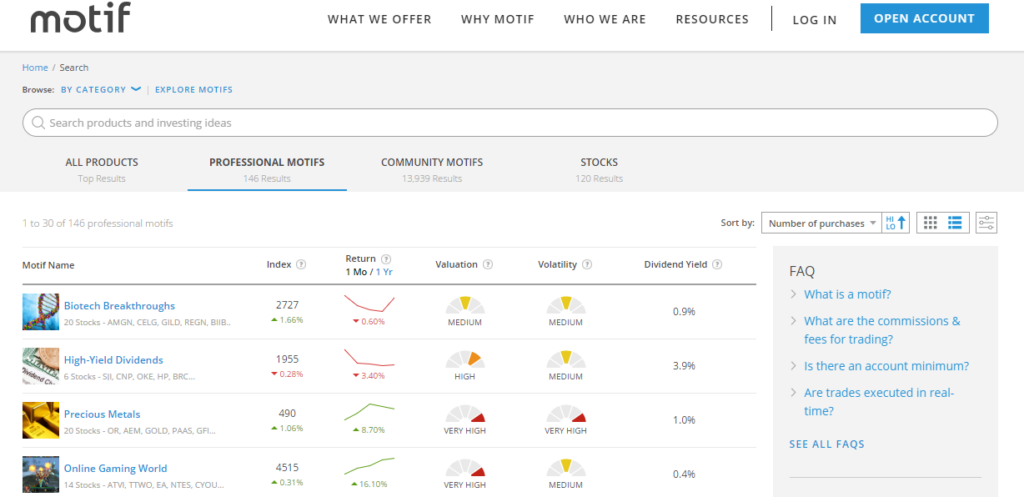Click the Log In link
Image resolution: width=1024 pixels, height=497 pixels.
coord(814,20)
